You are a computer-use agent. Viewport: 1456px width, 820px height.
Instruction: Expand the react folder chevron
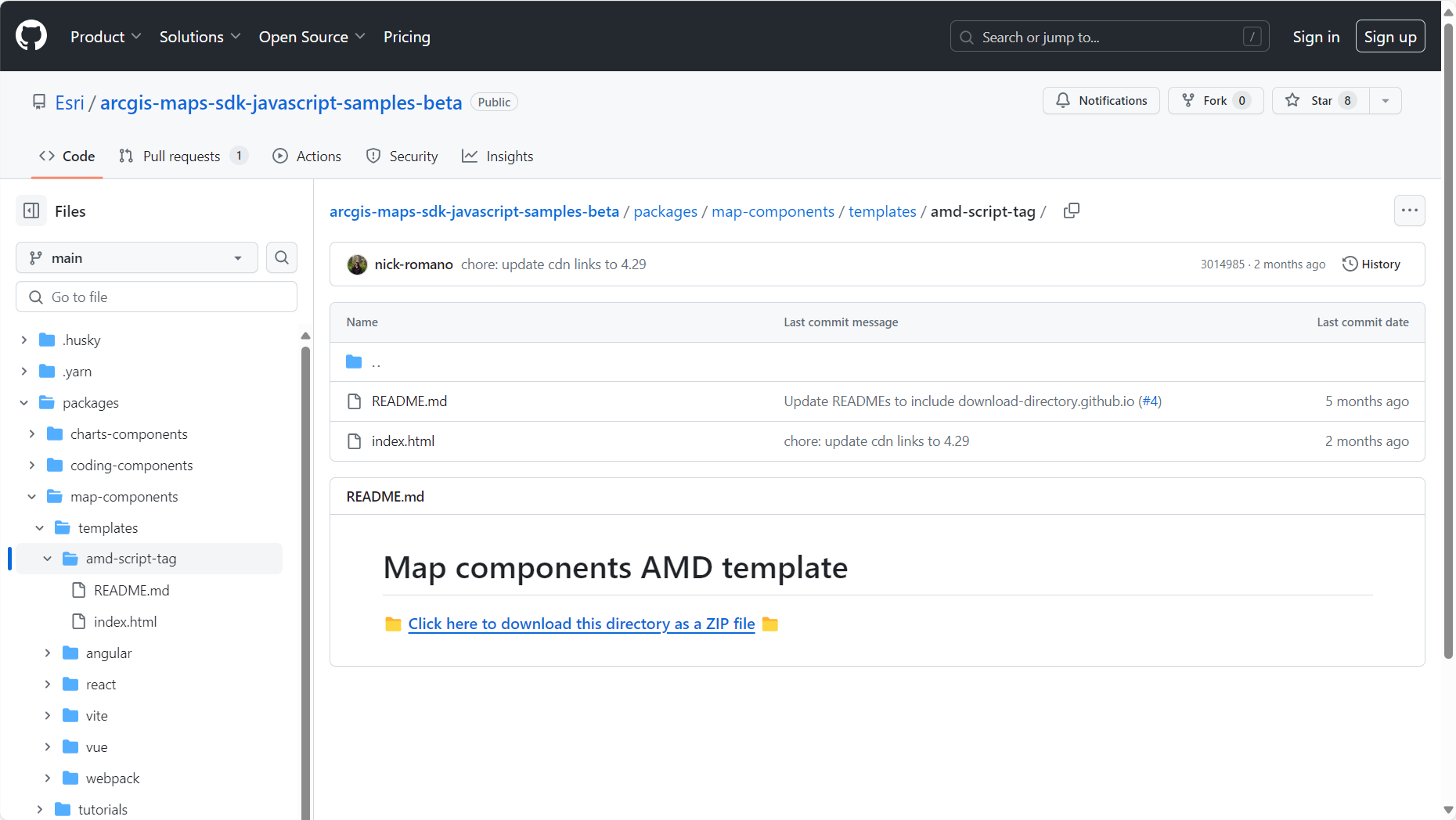[47, 684]
